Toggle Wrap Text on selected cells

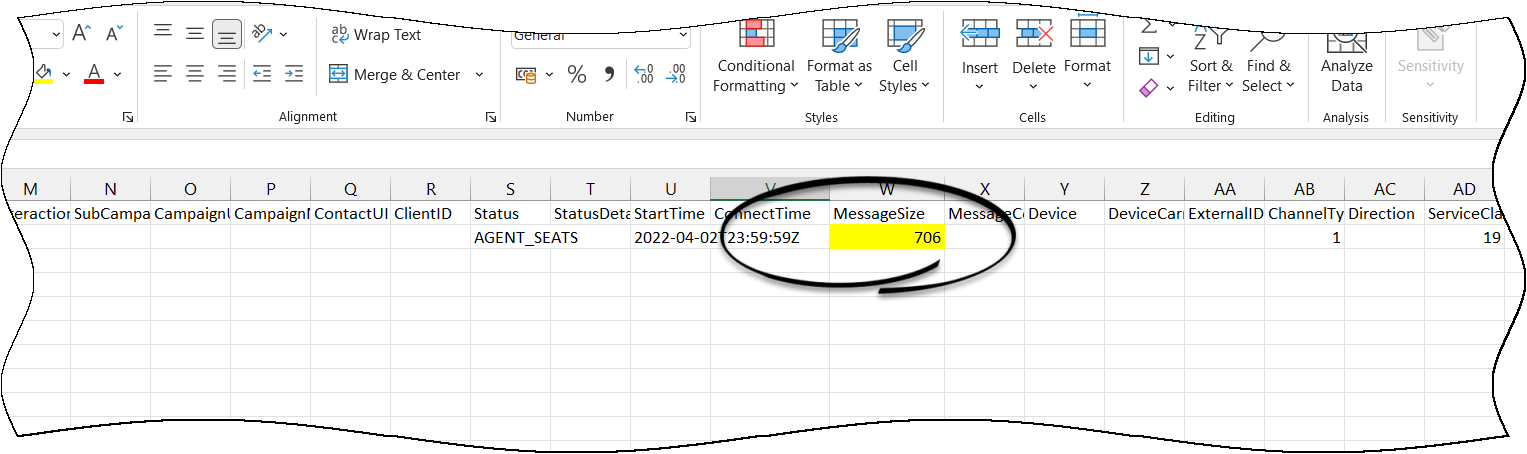click(x=376, y=35)
